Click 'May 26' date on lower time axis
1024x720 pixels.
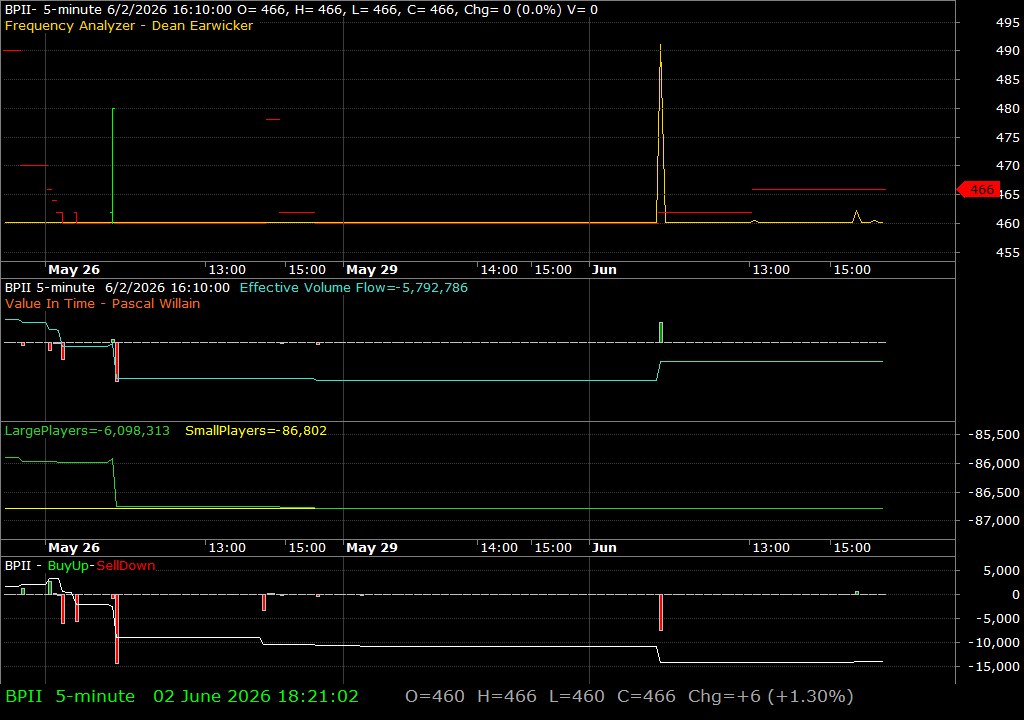[74, 548]
